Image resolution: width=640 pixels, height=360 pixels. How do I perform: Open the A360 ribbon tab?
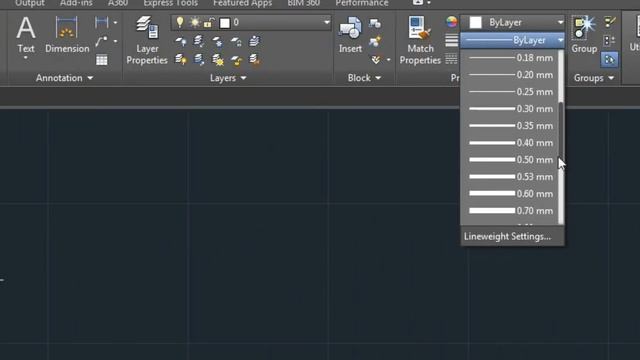[x=118, y=3]
